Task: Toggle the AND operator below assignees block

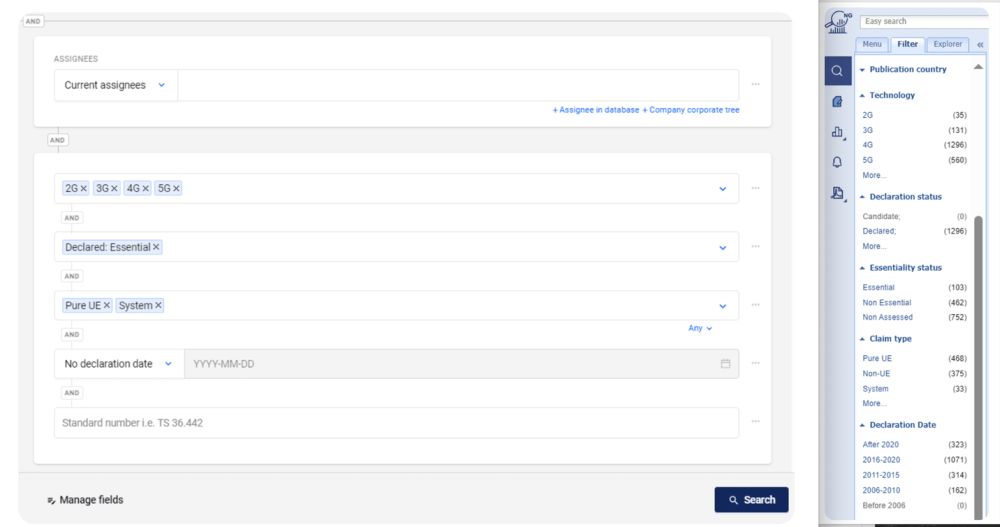Action: (58, 140)
